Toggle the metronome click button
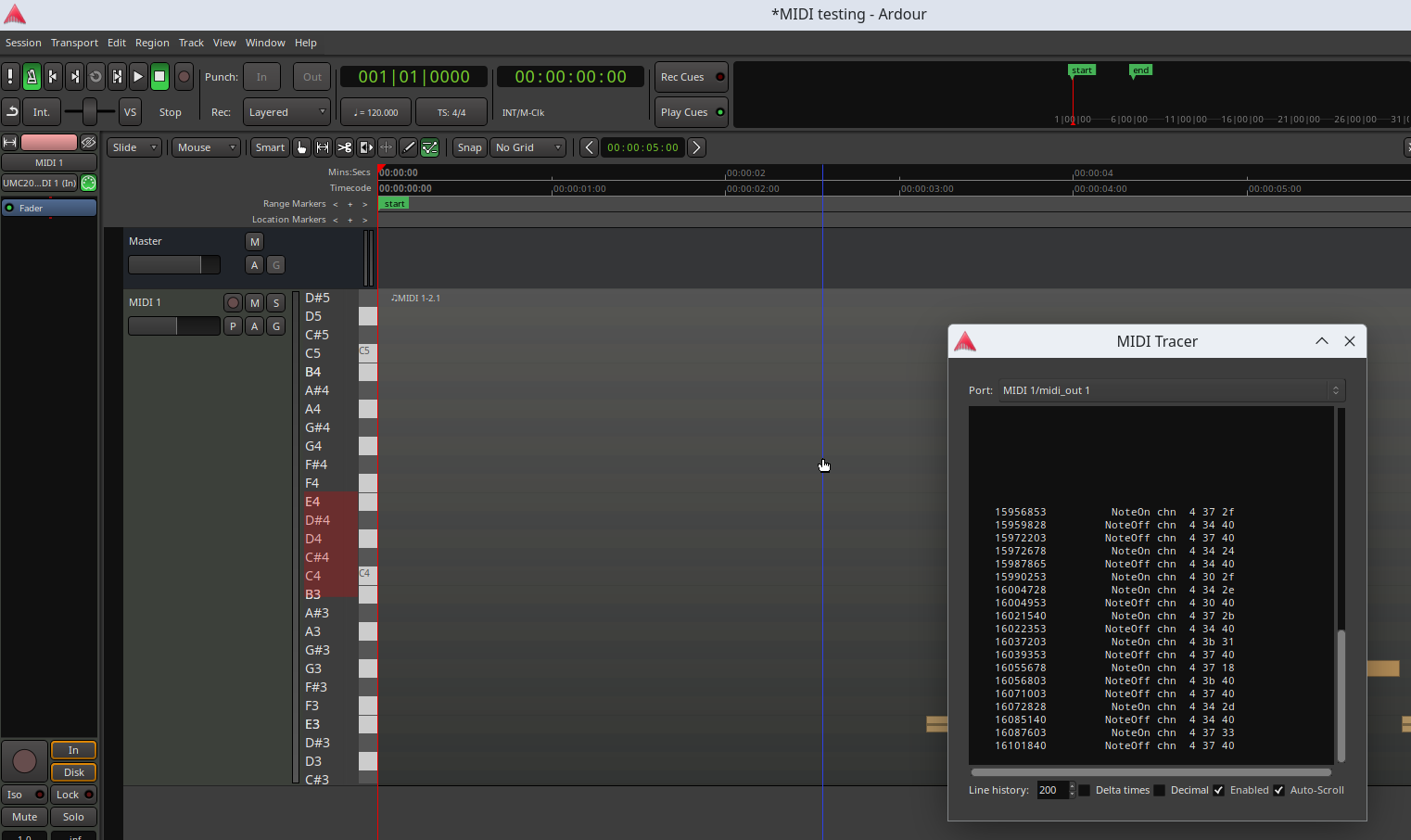This screenshot has width=1411, height=840. click(32, 77)
